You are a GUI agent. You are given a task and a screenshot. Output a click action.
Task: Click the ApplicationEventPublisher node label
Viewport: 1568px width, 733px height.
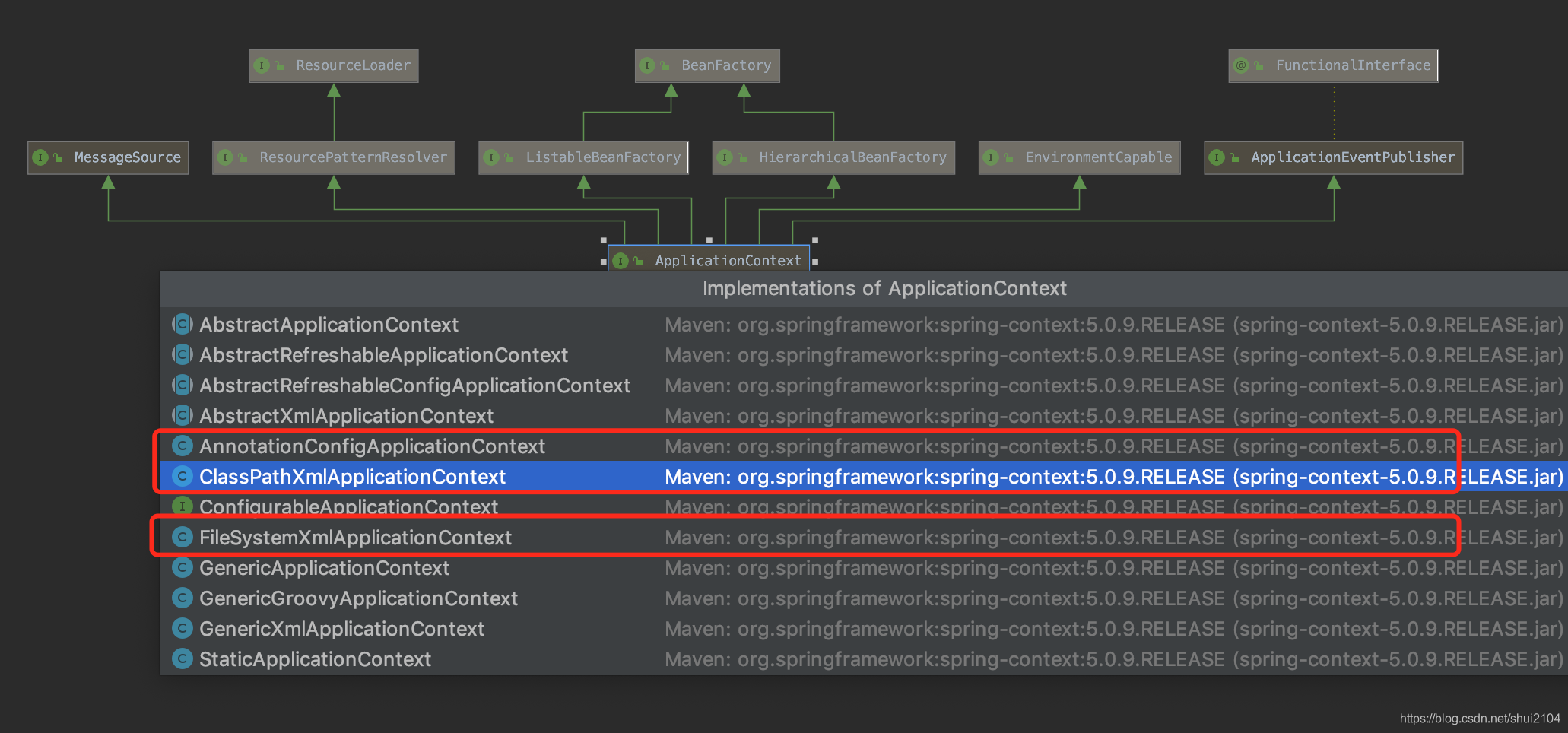click(1353, 157)
